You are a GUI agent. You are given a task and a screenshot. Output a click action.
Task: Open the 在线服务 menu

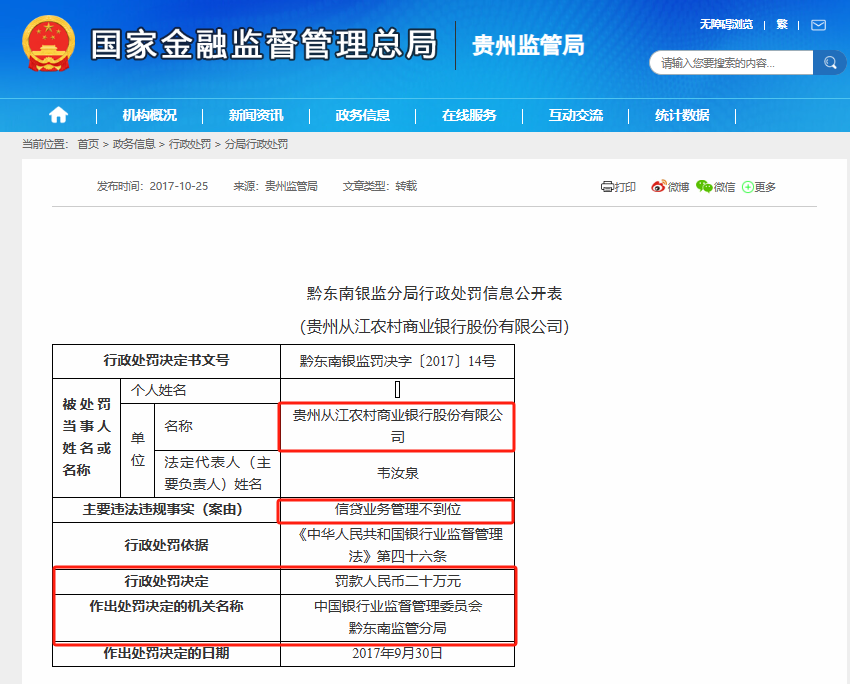pyautogui.click(x=469, y=115)
